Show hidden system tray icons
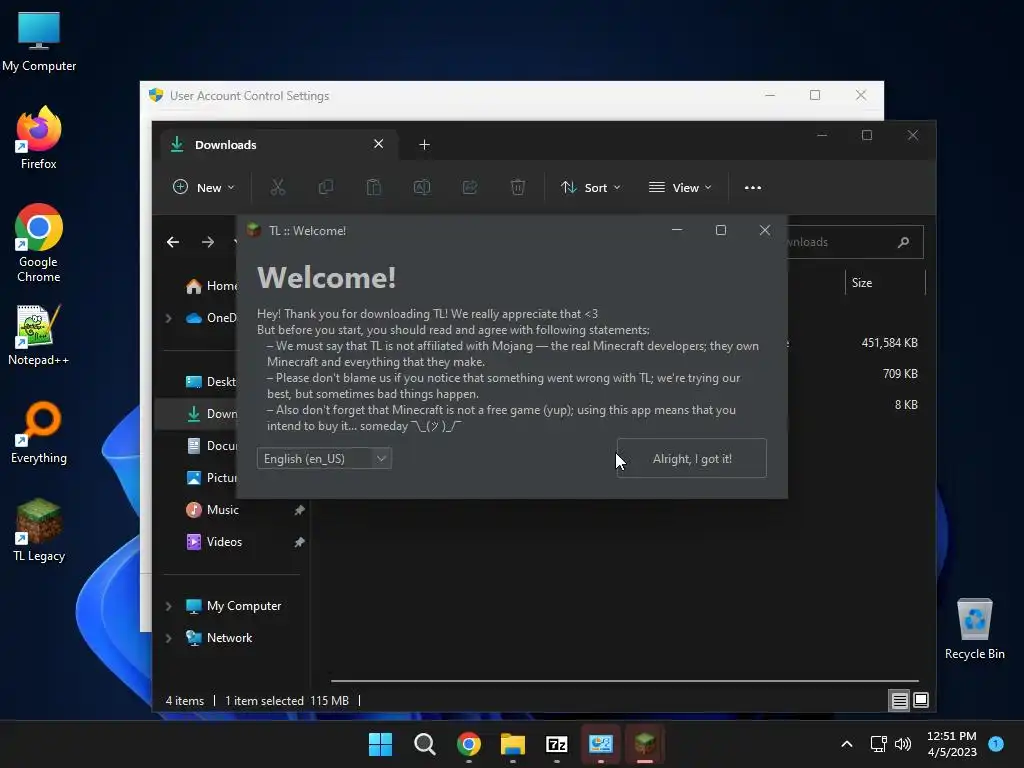1024x768 pixels. coord(846,744)
